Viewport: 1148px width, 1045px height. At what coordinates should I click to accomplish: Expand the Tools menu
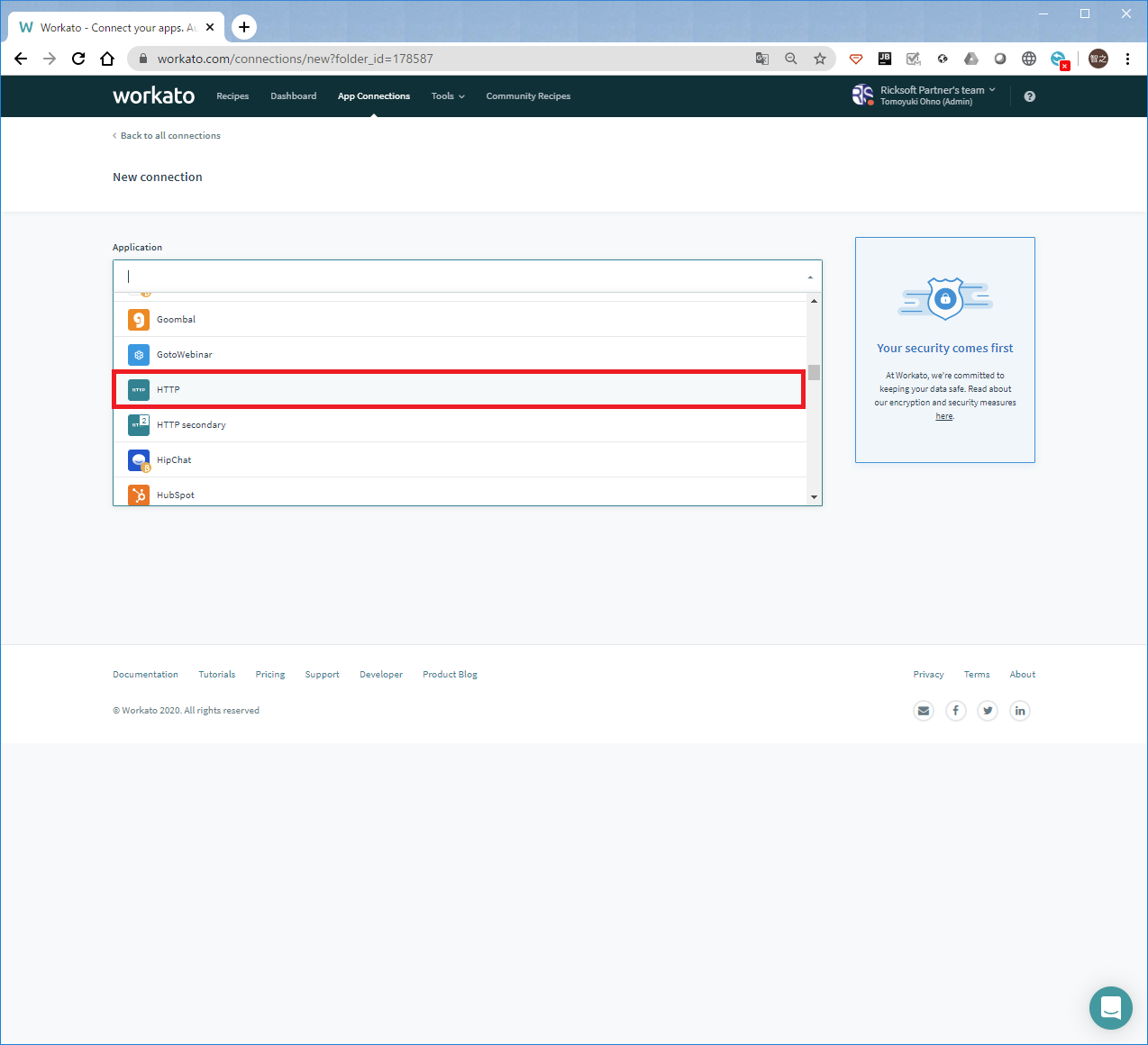[448, 96]
